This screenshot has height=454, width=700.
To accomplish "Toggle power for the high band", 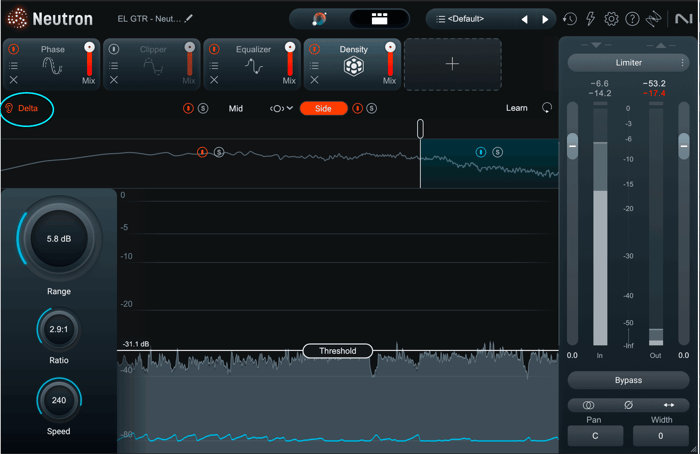I will pos(481,152).
